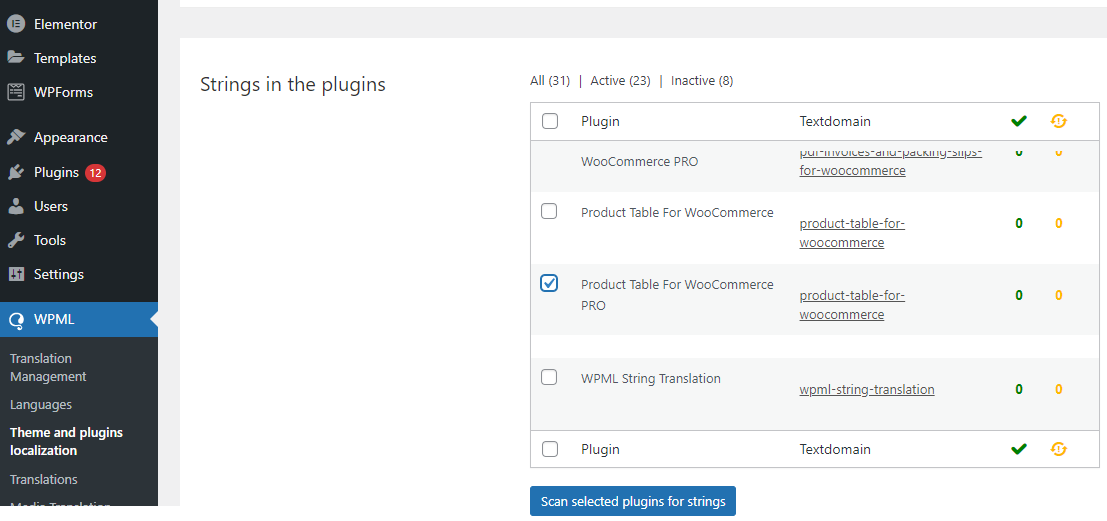
Task: Click Textdomain label in table footer
Action: [x=835, y=449]
